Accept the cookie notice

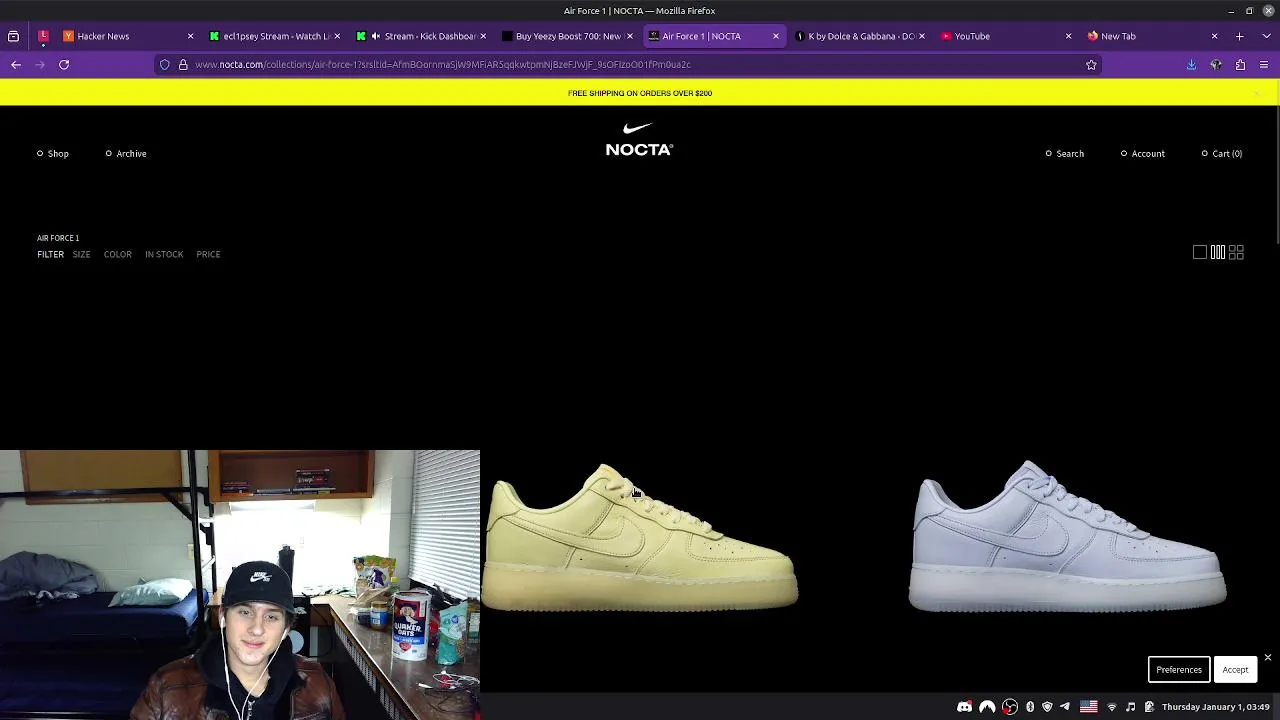[x=1235, y=670]
